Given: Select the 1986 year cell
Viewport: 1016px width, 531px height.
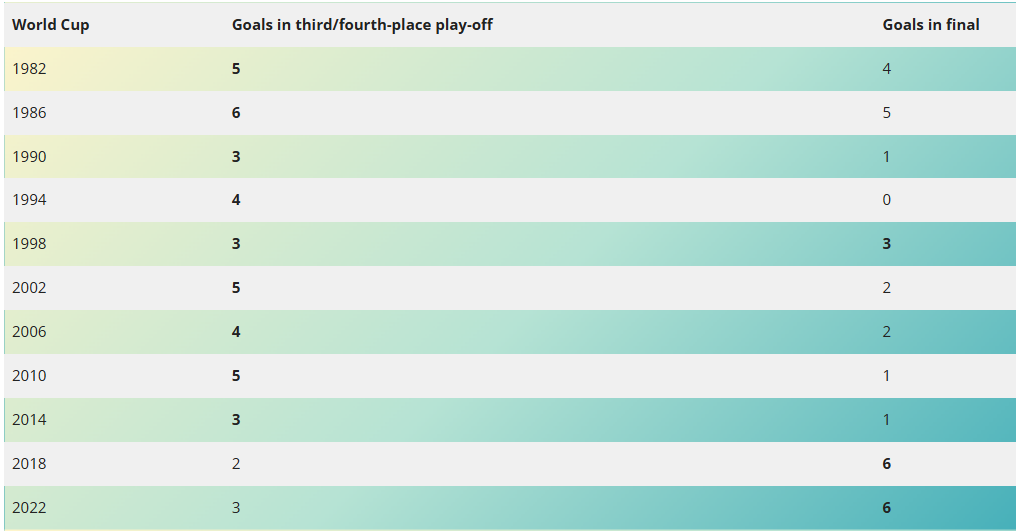Looking at the screenshot, I should click(x=29, y=113).
